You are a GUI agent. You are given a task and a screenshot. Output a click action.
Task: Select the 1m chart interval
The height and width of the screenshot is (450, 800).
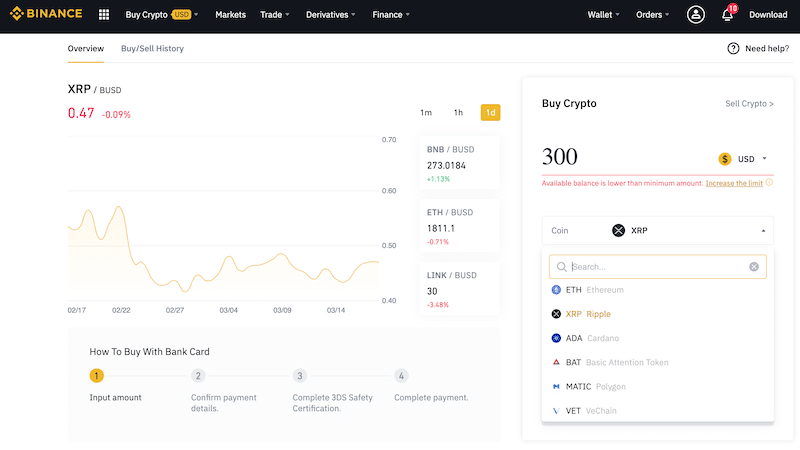tap(426, 112)
